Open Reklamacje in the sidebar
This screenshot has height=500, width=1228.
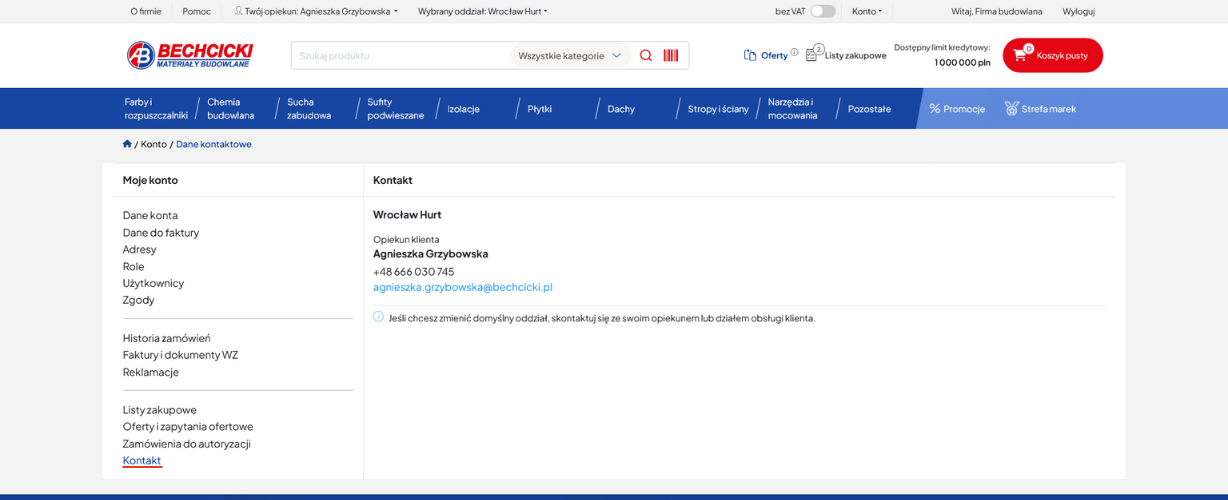151,372
